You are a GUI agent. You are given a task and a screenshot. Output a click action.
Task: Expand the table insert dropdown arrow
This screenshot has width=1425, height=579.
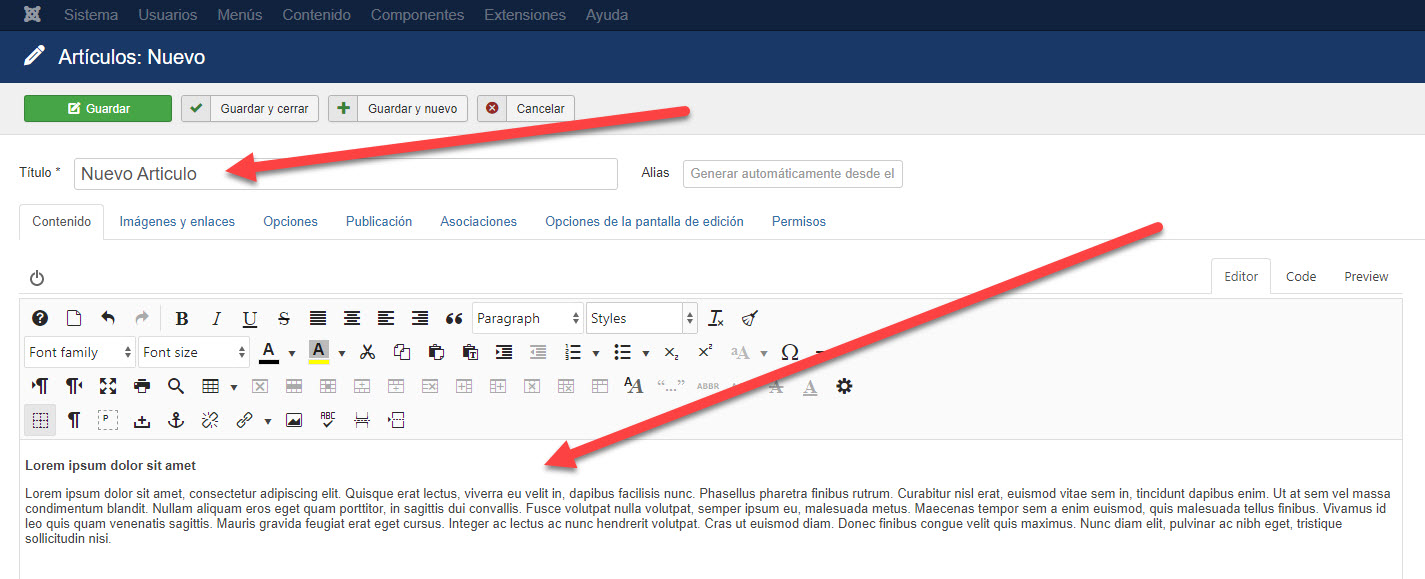[234, 387]
